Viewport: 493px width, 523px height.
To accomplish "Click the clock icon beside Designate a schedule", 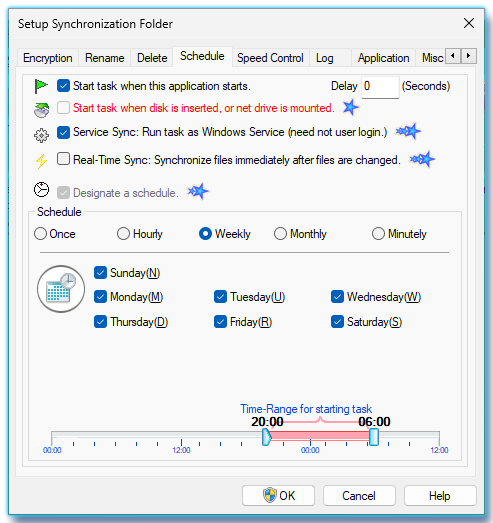I will pos(42,190).
